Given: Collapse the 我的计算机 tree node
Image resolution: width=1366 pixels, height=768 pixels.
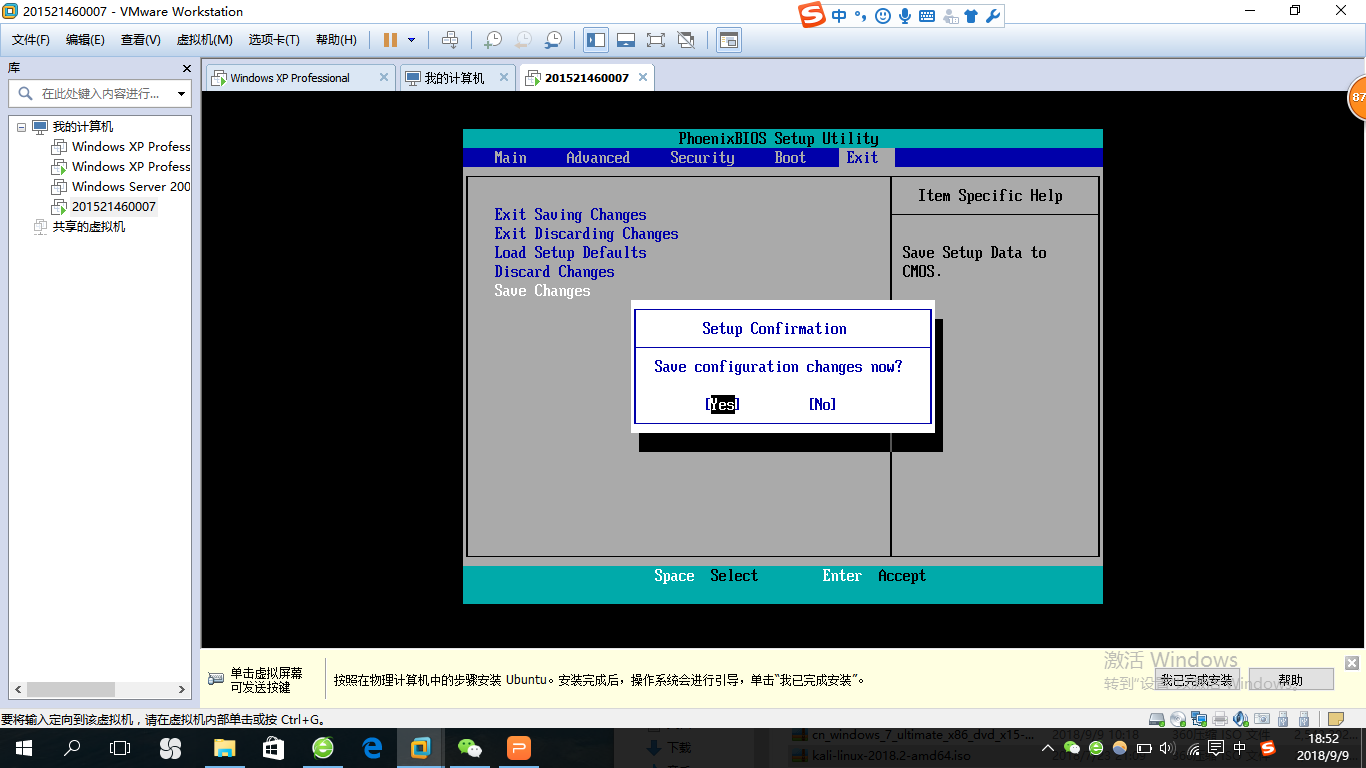Looking at the screenshot, I should [21, 127].
